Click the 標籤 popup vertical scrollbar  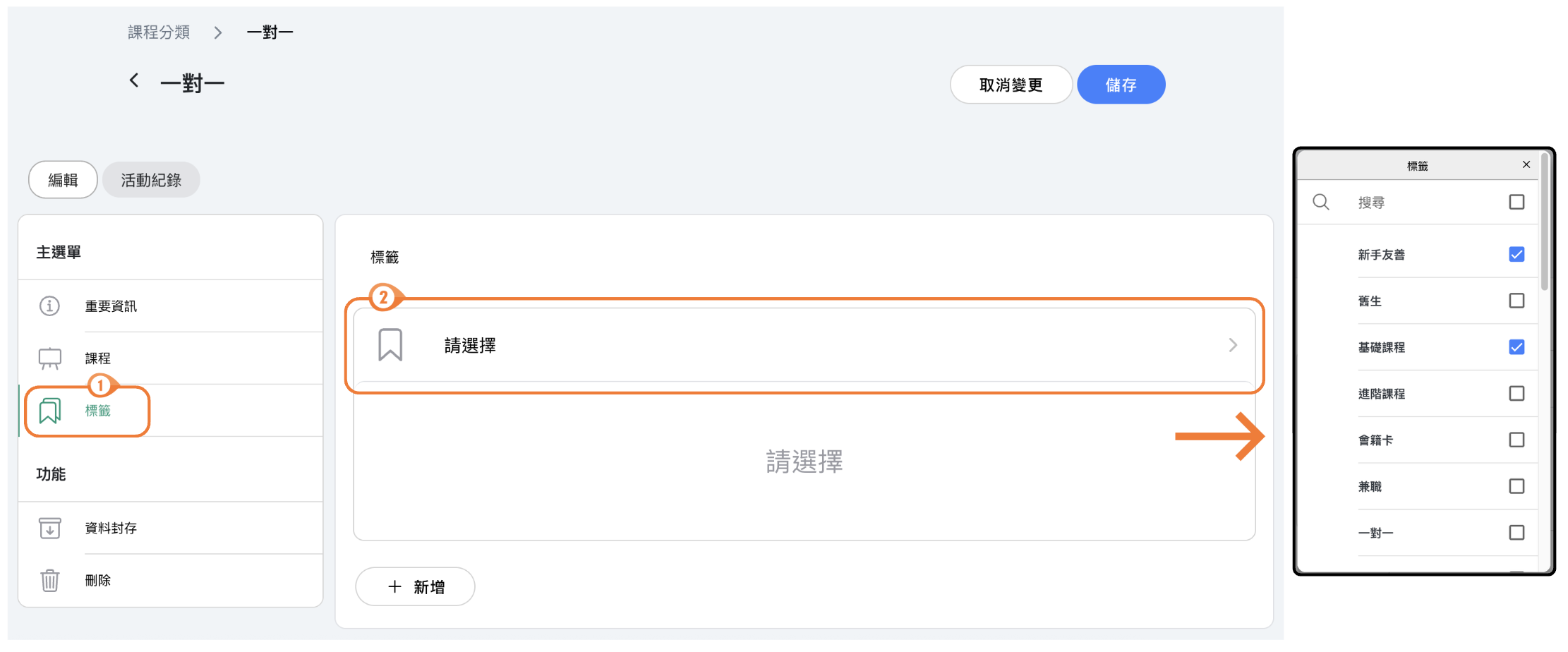point(1545,226)
